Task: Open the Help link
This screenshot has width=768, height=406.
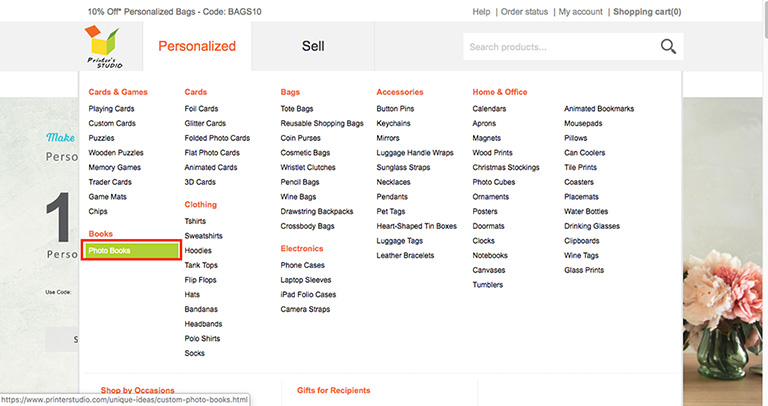Action: point(481,12)
